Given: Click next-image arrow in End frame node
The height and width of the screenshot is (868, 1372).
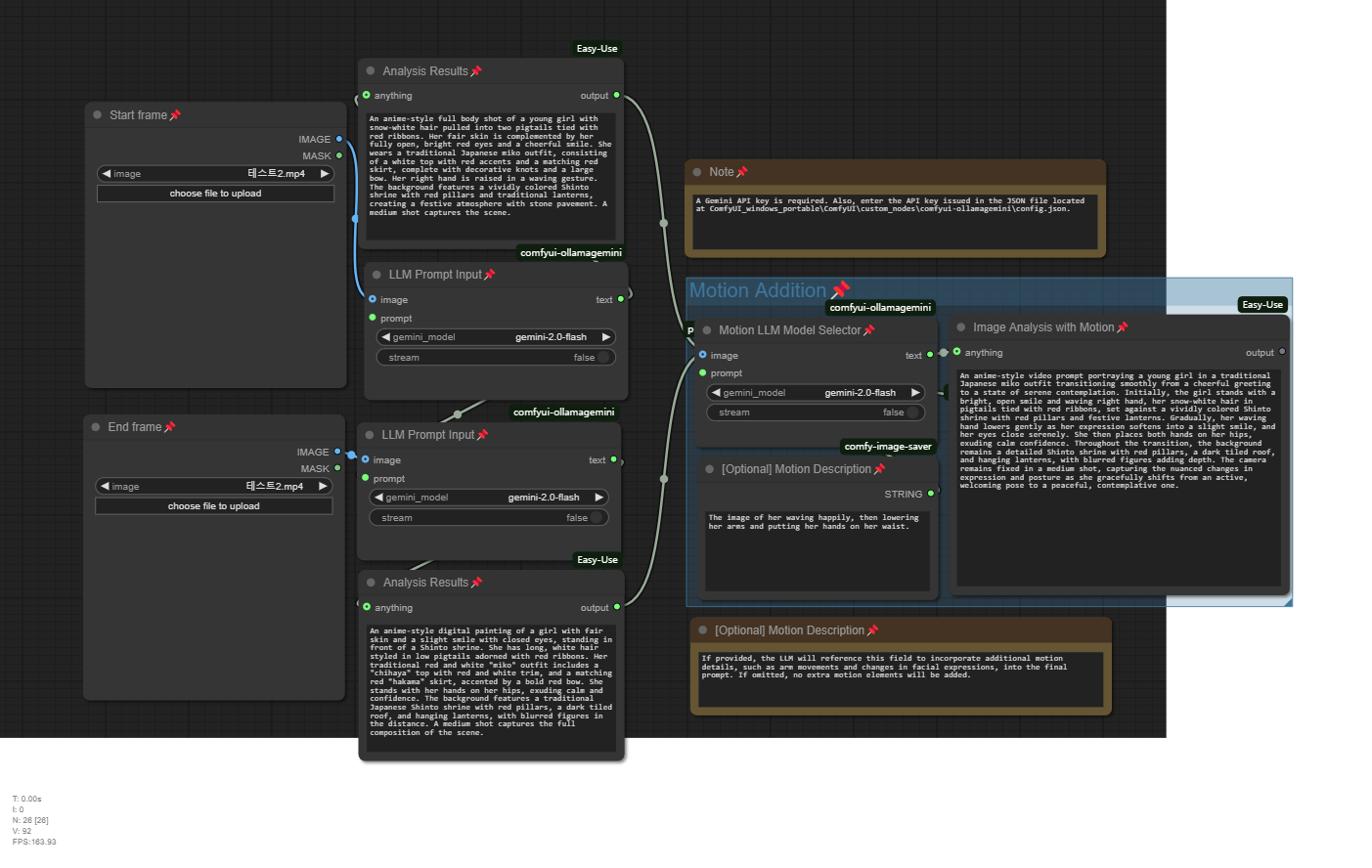Looking at the screenshot, I should [322, 487].
